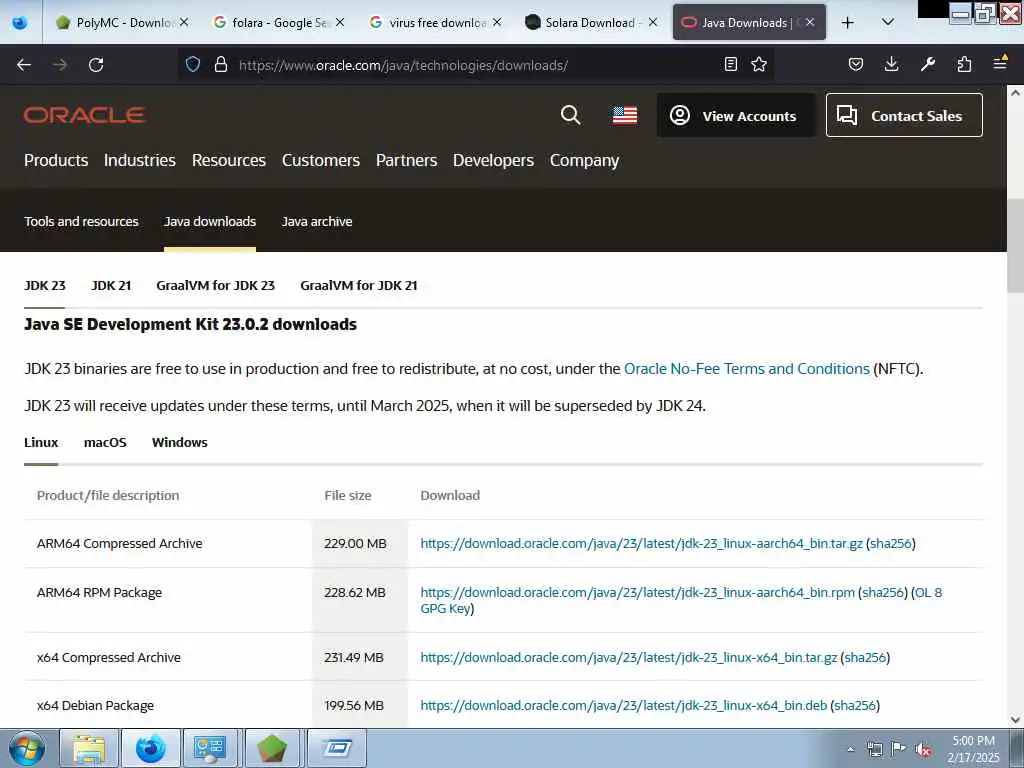The image size is (1024, 768).
Task: Open Oracle No-Fee Terms and Conditions link
Action: tap(746, 369)
